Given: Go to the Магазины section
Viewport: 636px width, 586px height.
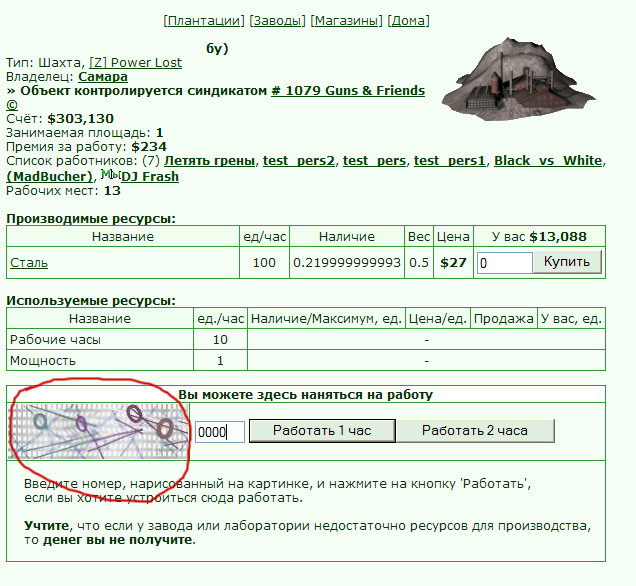Looking at the screenshot, I should pyautogui.click(x=346, y=21).
